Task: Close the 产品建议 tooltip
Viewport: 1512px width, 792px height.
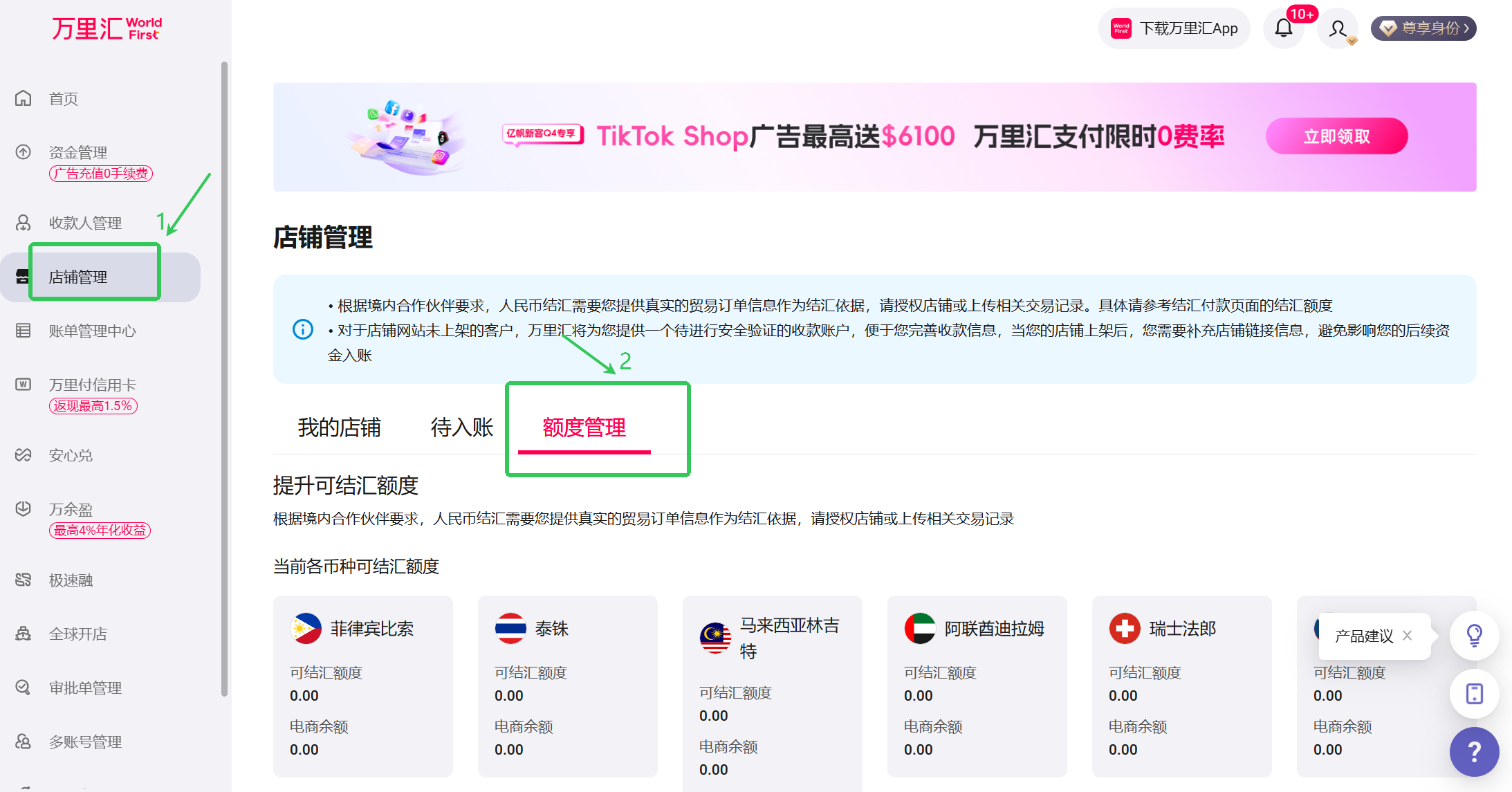Action: (1407, 635)
